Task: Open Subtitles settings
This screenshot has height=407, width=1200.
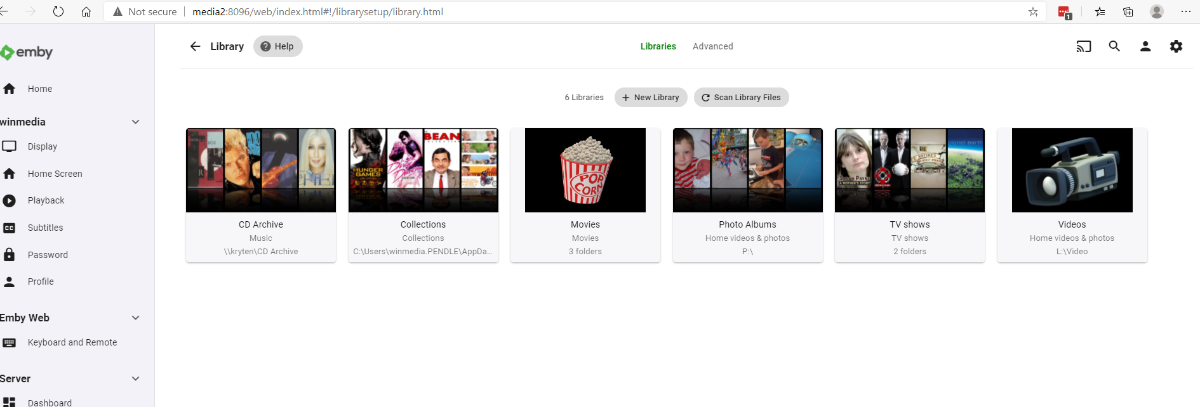Action: point(77,228)
